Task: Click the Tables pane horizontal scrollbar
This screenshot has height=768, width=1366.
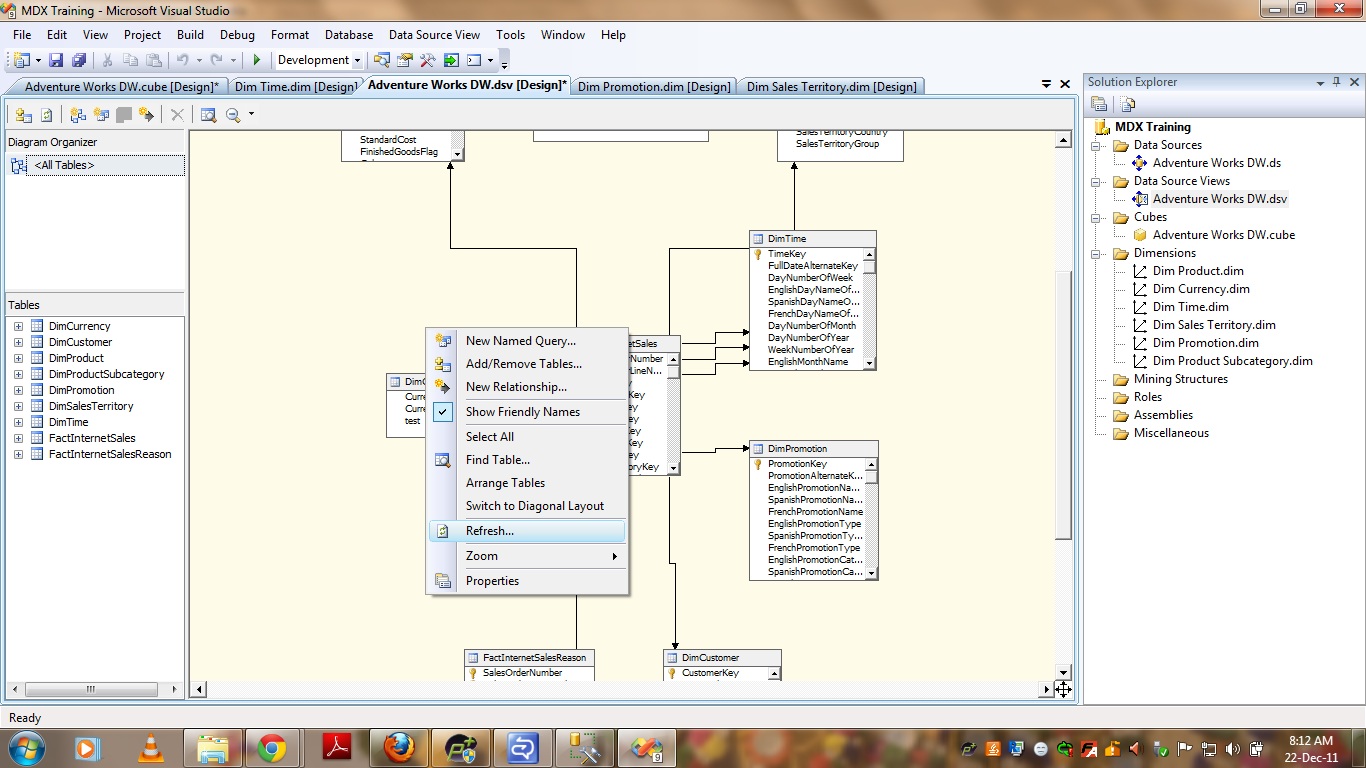Action: [x=91, y=689]
